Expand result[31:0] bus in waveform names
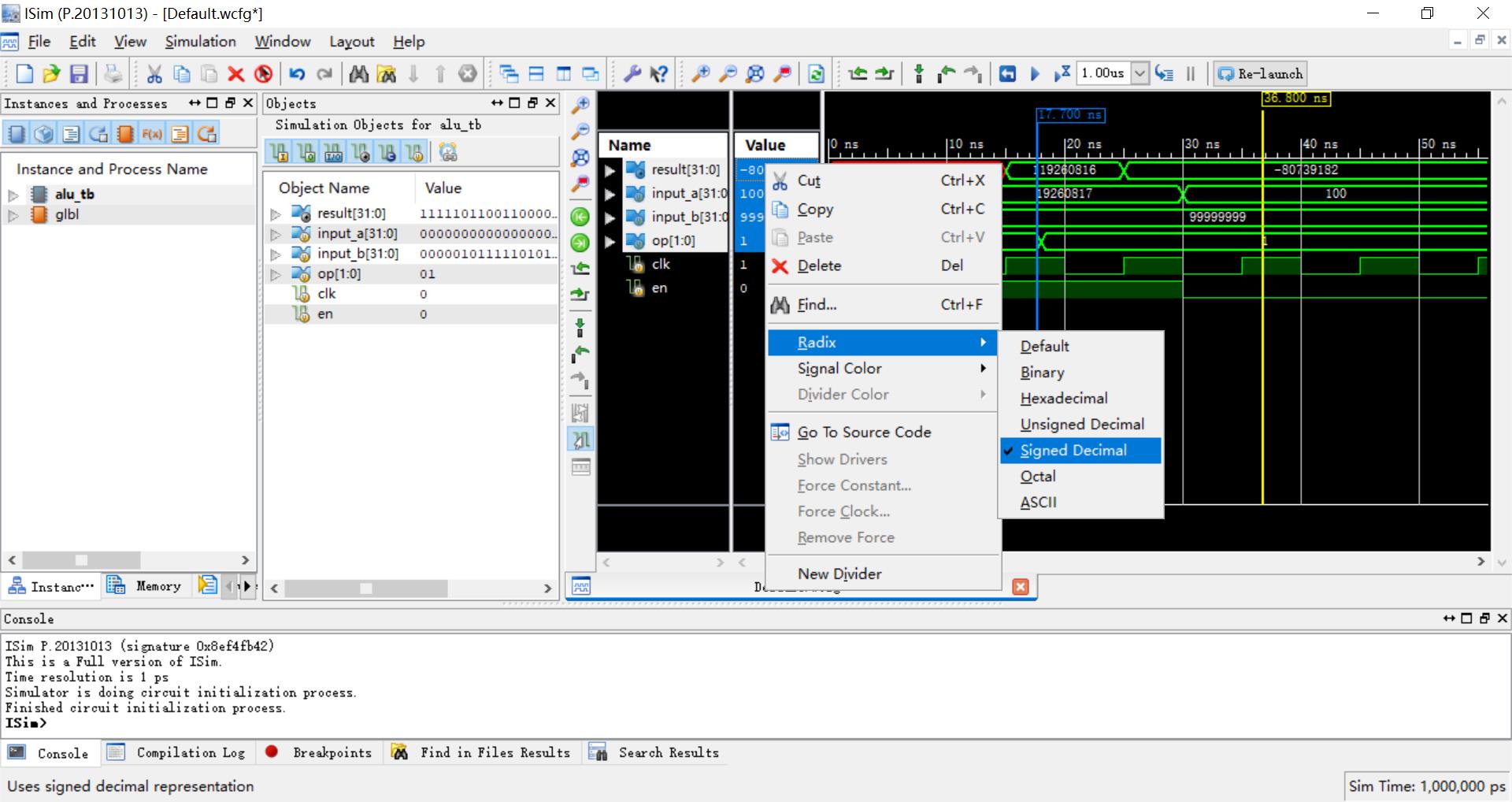This screenshot has width=1512, height=802. [610, 170]
